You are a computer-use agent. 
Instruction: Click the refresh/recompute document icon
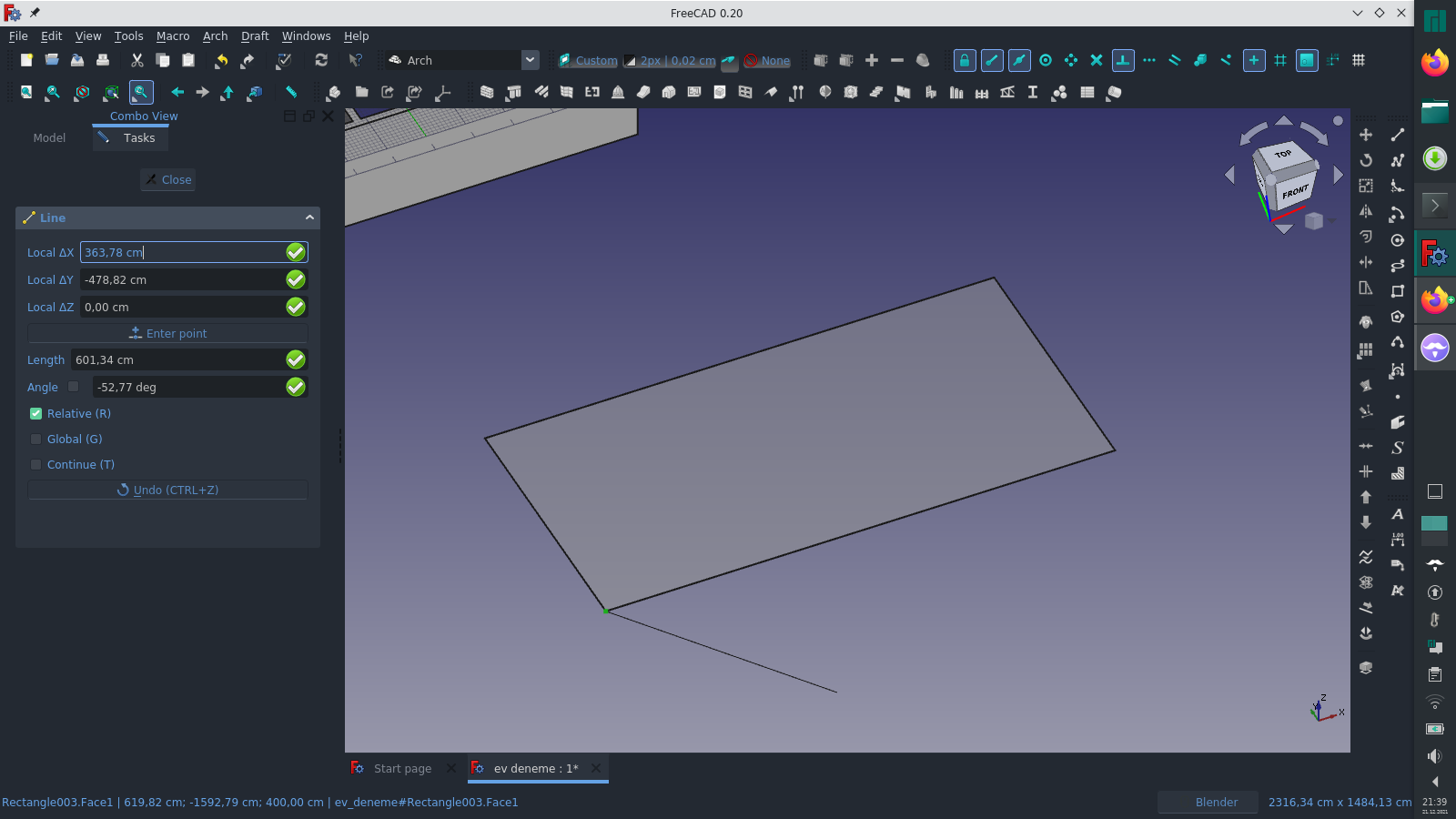[x=321, y=60]
